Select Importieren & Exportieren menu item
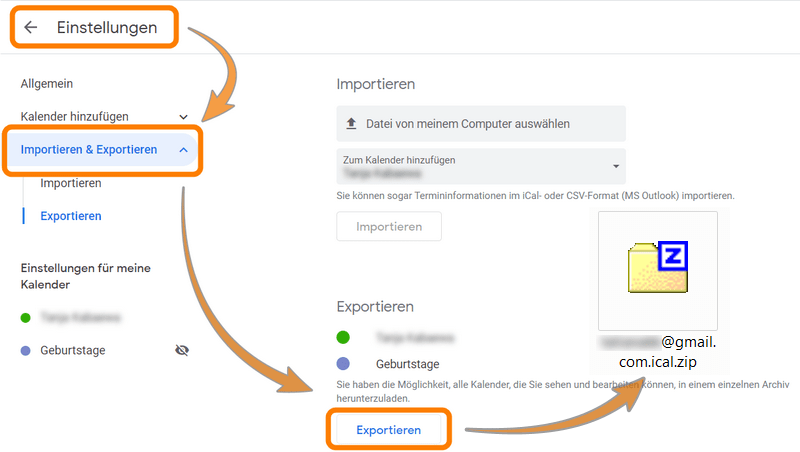Screen dimensions: 800x452 [89, 149]
